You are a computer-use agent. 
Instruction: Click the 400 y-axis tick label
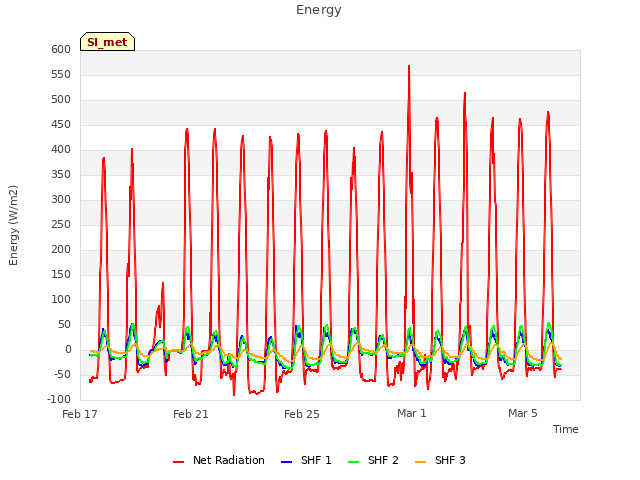tap(61, 150)
